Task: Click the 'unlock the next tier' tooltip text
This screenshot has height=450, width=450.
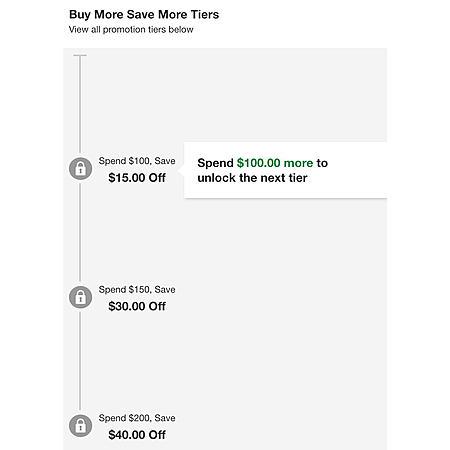Action: [x=252, y=178]
